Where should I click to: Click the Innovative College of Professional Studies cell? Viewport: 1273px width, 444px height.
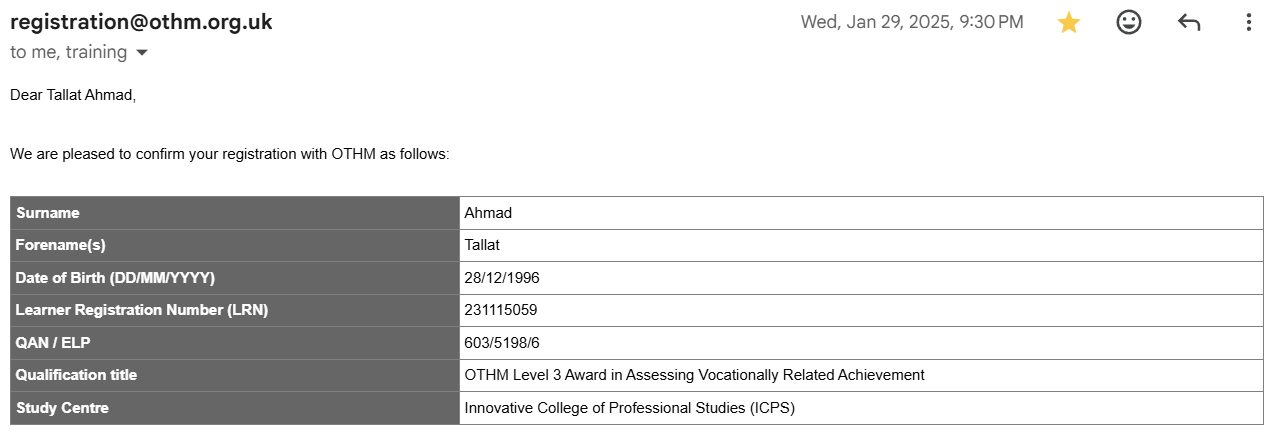(x=862, y=408)
